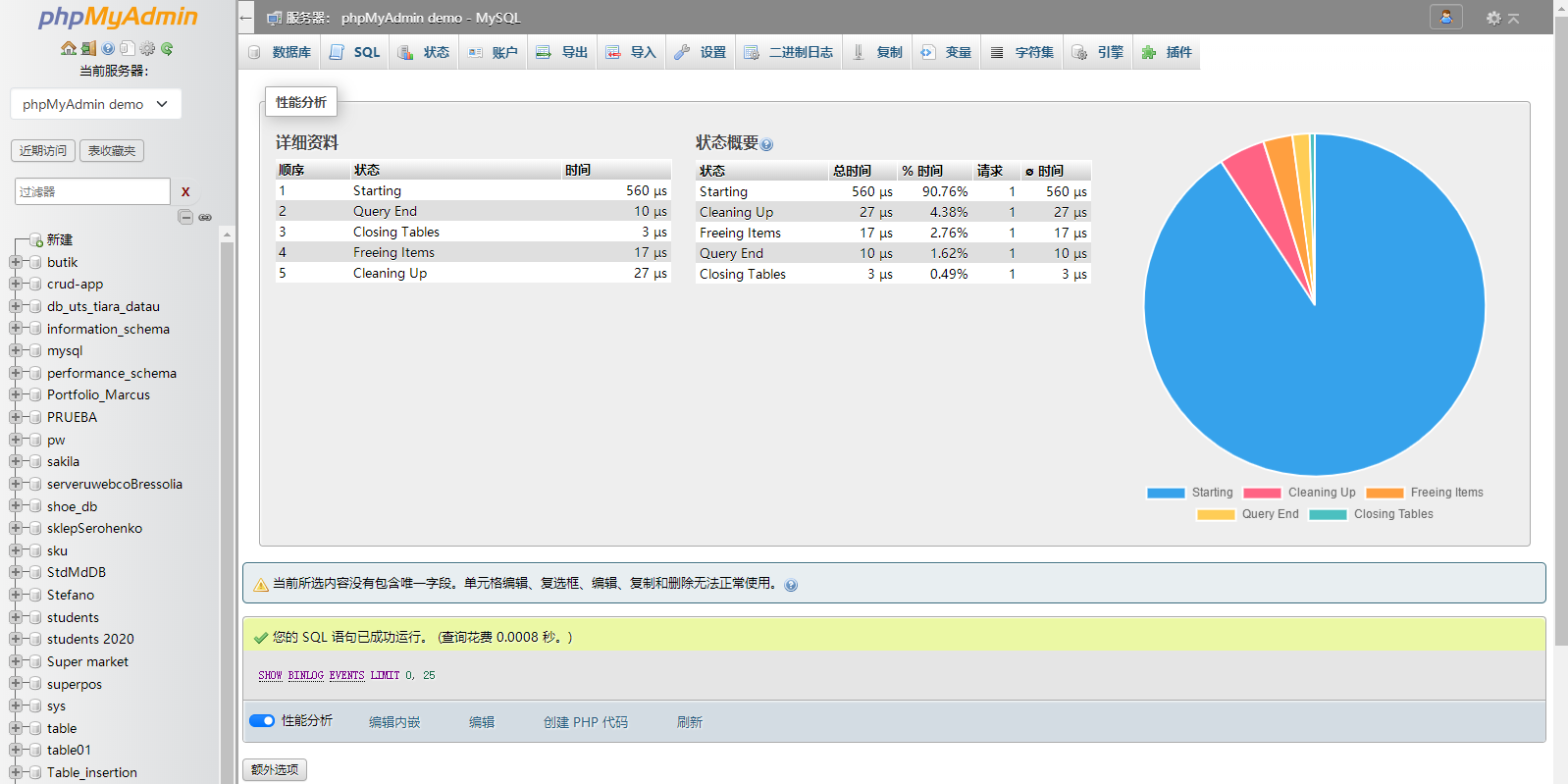
Task: Click help icon in unique column warning
Action: 791,585
